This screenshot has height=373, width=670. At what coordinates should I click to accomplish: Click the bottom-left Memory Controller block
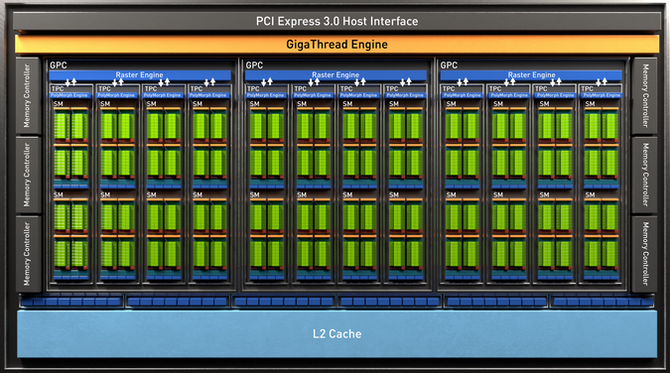28,254
